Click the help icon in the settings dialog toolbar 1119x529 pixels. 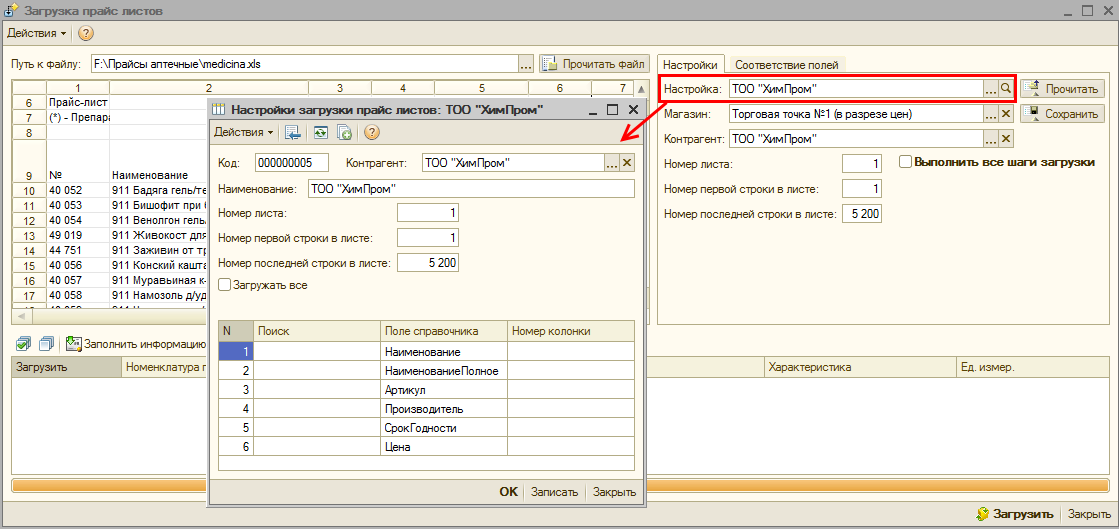tap(372, 132)
